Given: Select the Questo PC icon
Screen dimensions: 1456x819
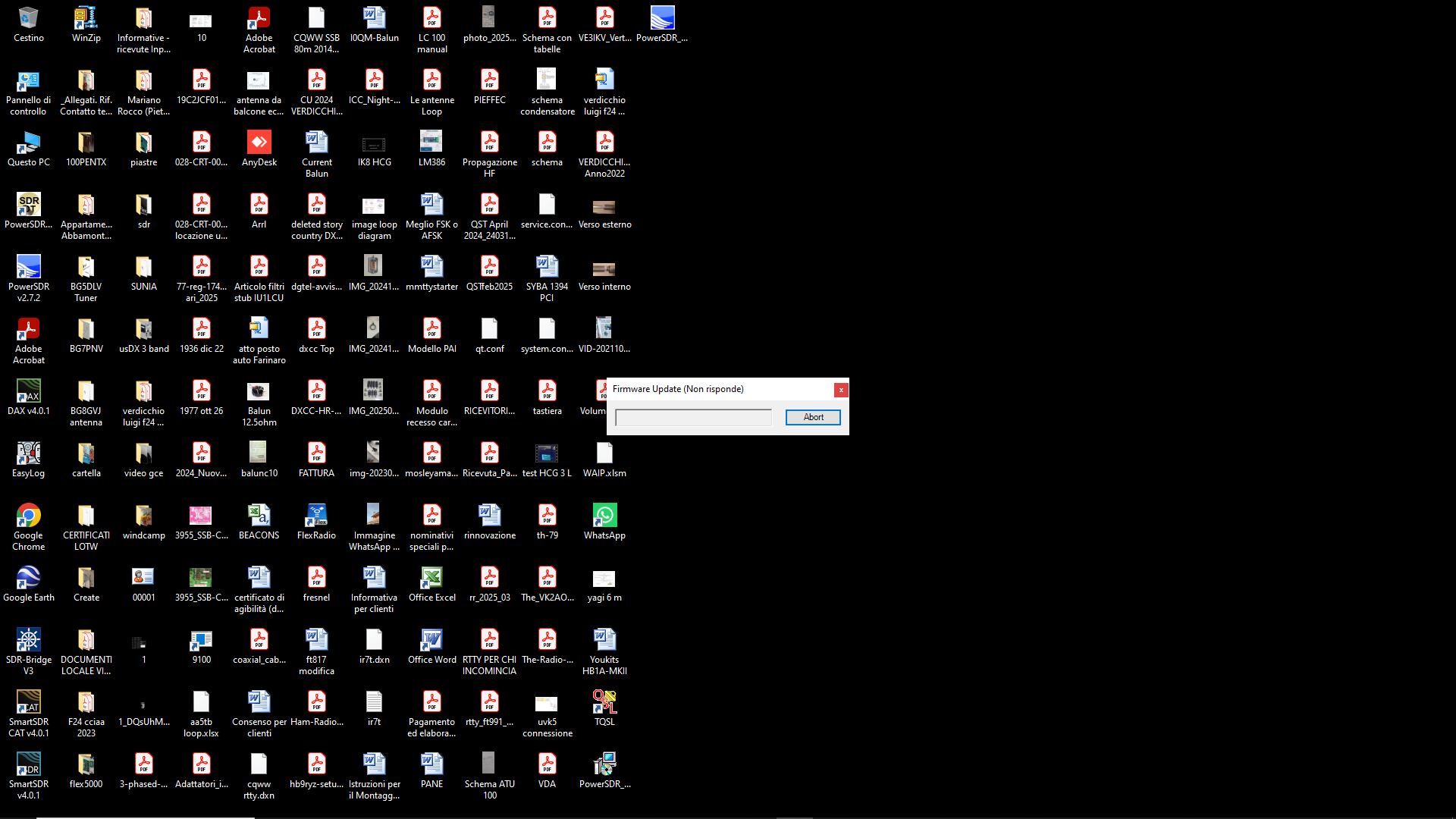Looking at the screenshot, I should point(29,149).
